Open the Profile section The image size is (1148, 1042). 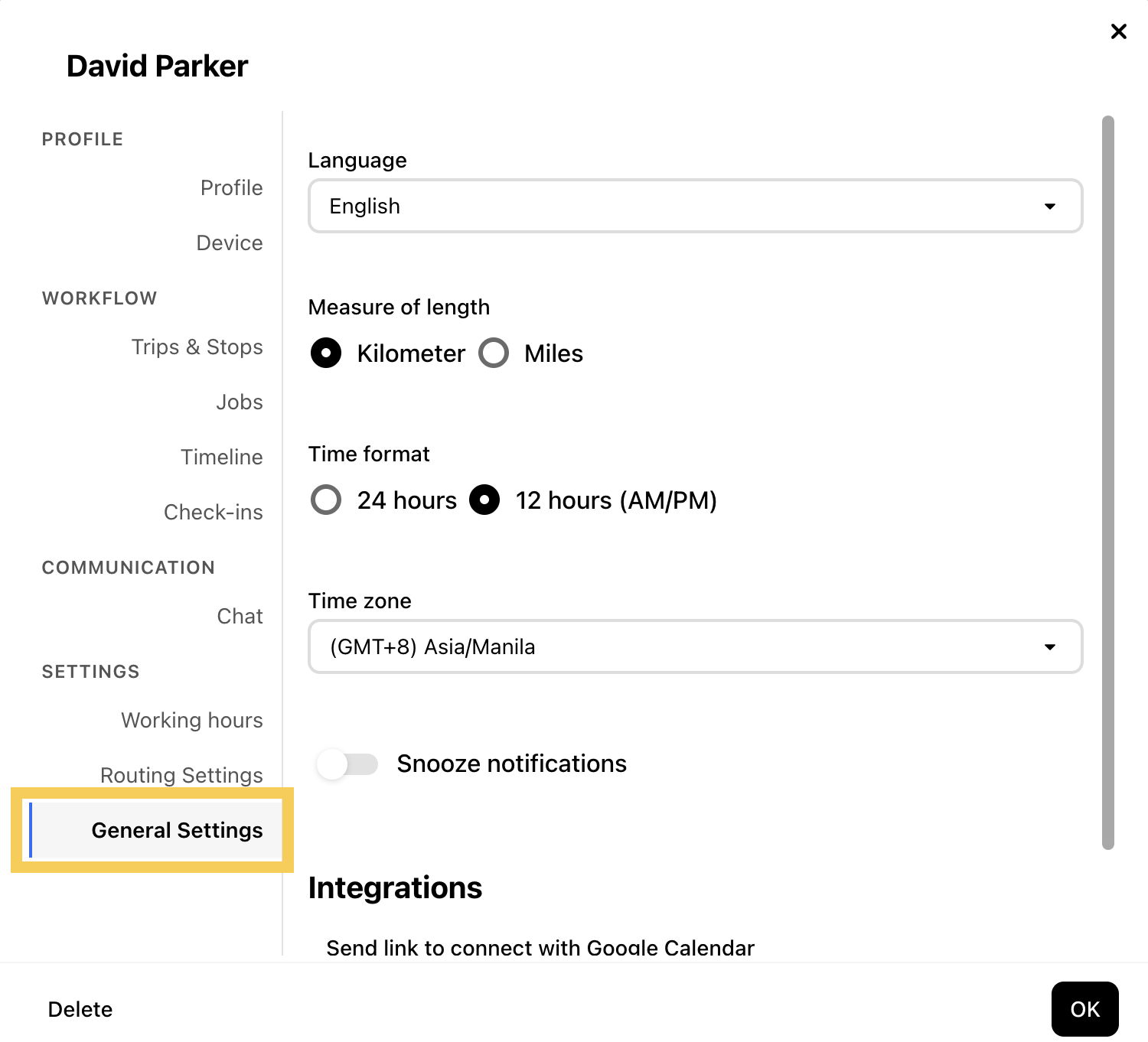pos(231,187)
